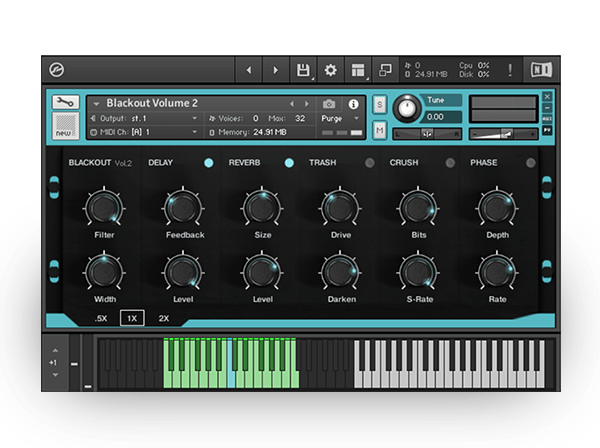Viewport: 600px width, 448px height.
Task: Click the Phase Rate knob
Action: tap(497, 272)
